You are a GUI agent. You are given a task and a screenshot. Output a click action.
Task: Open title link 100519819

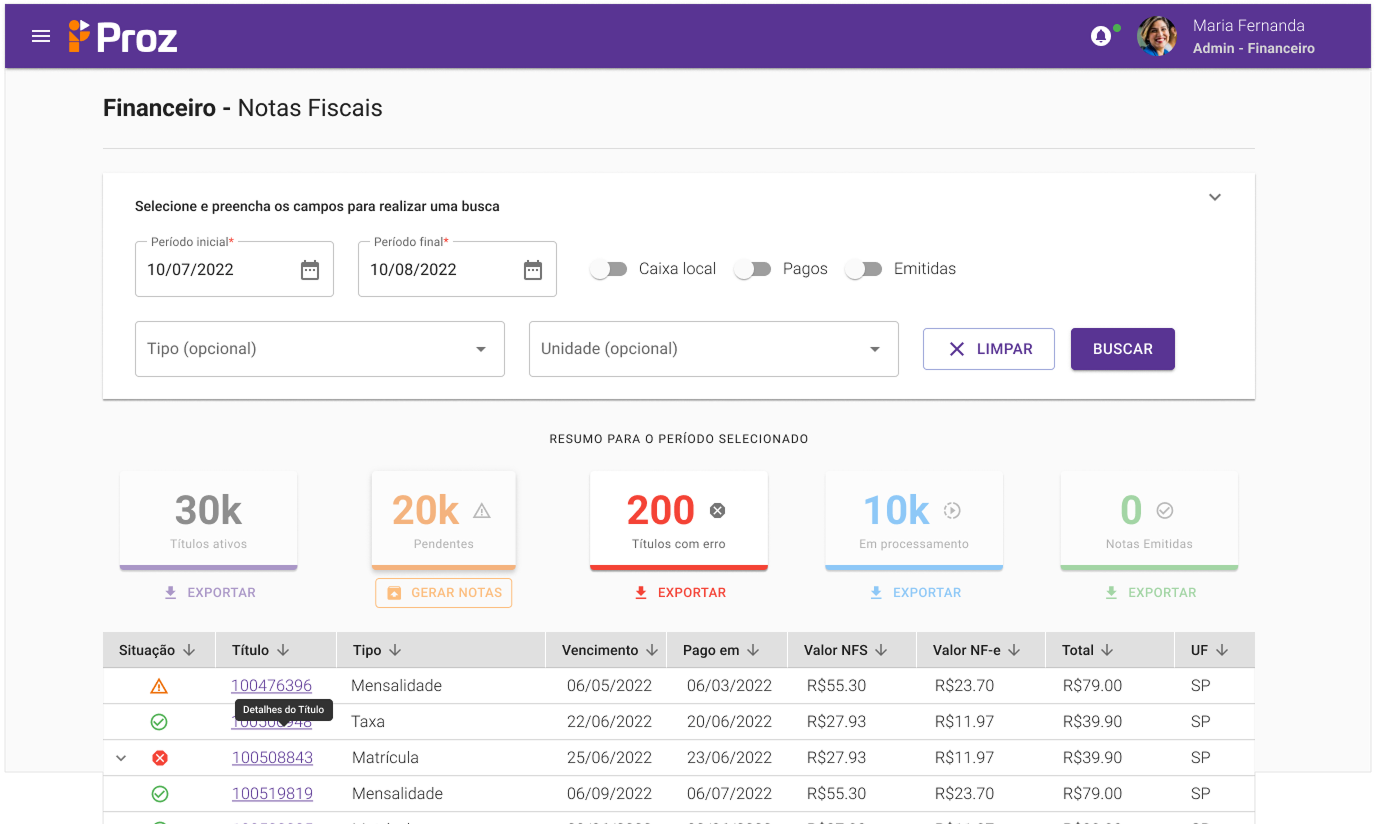point(272,794)
